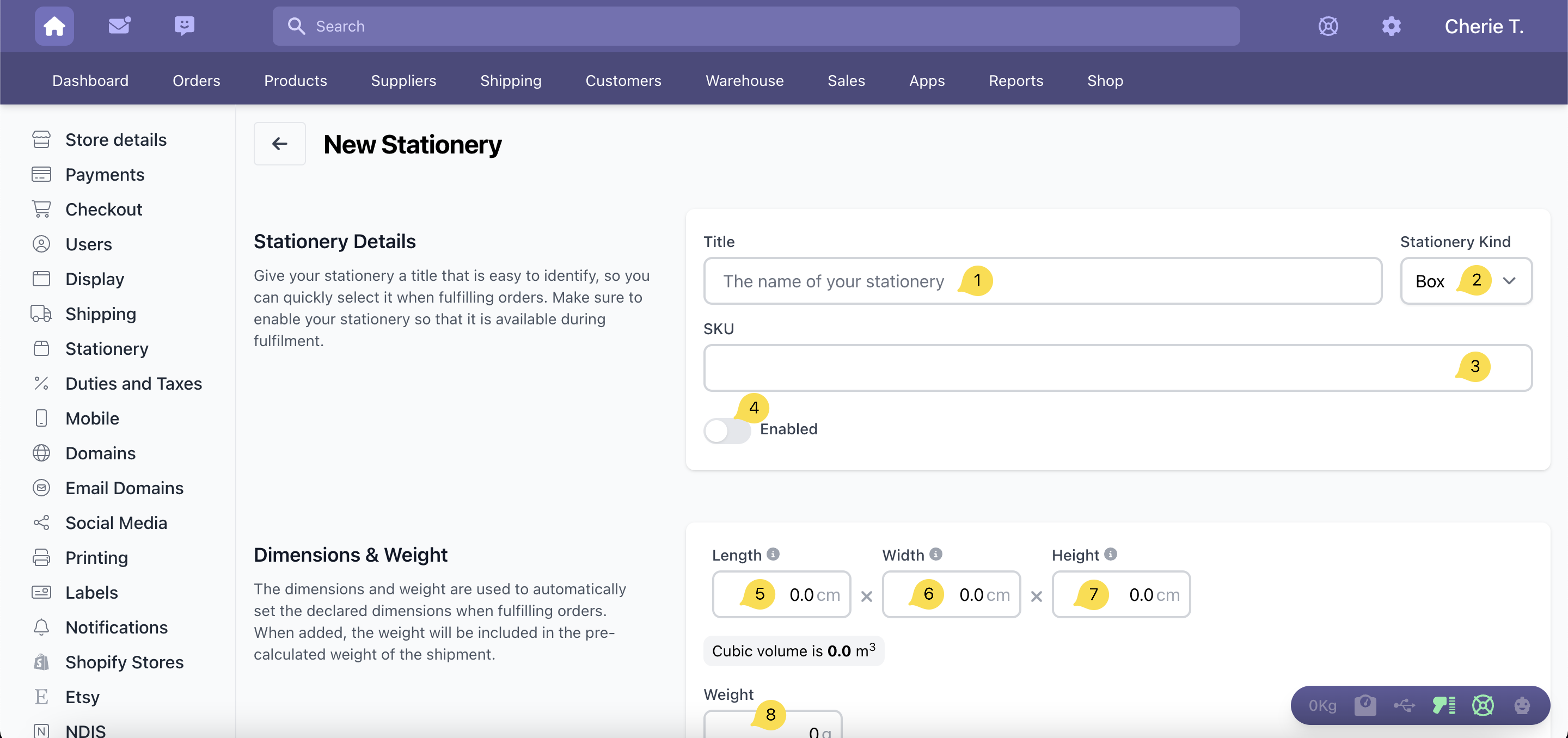This screenshot has width=1568, height=738.
Task: Toggle the Enabled switch
Action: point(727,430)
